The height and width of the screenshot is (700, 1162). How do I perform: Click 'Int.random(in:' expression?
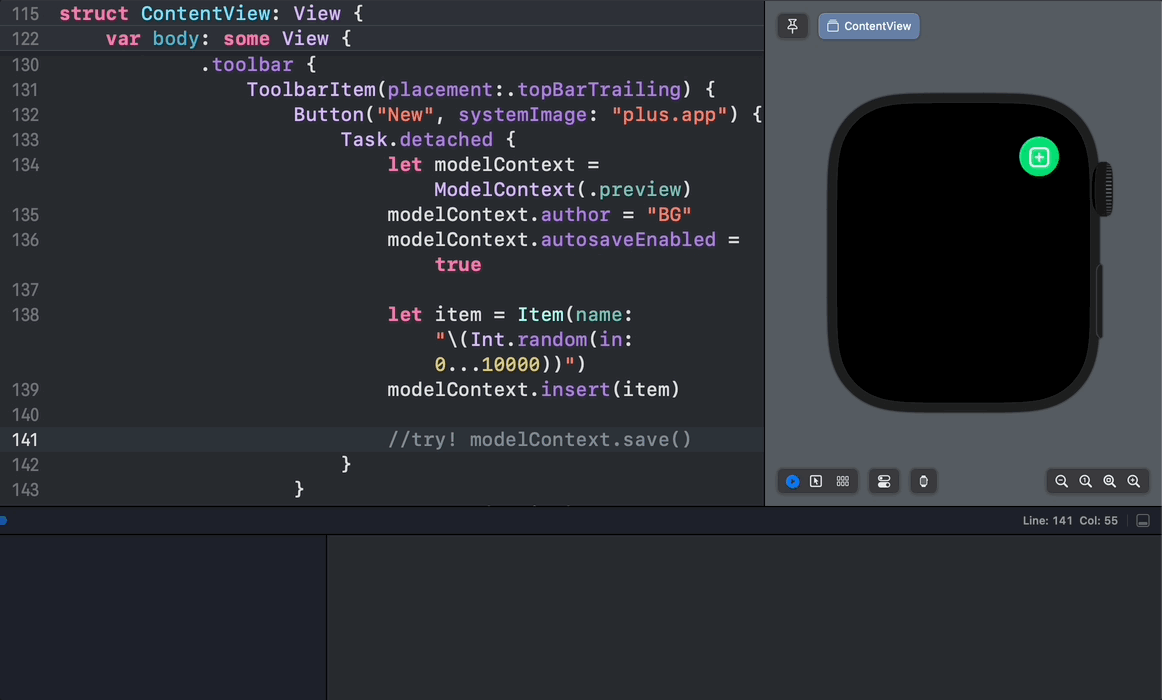click(551, 339)
